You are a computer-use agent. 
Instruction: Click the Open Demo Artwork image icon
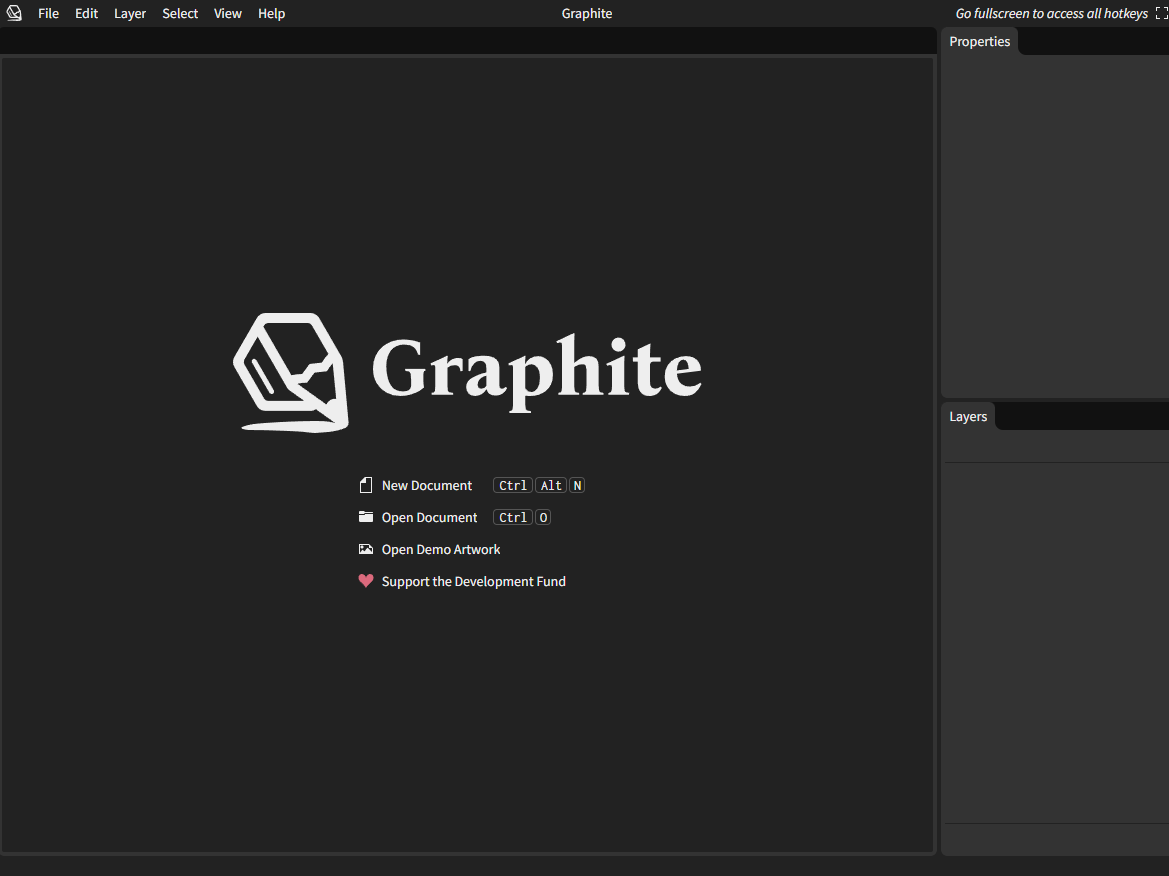(x=365, y=549)
